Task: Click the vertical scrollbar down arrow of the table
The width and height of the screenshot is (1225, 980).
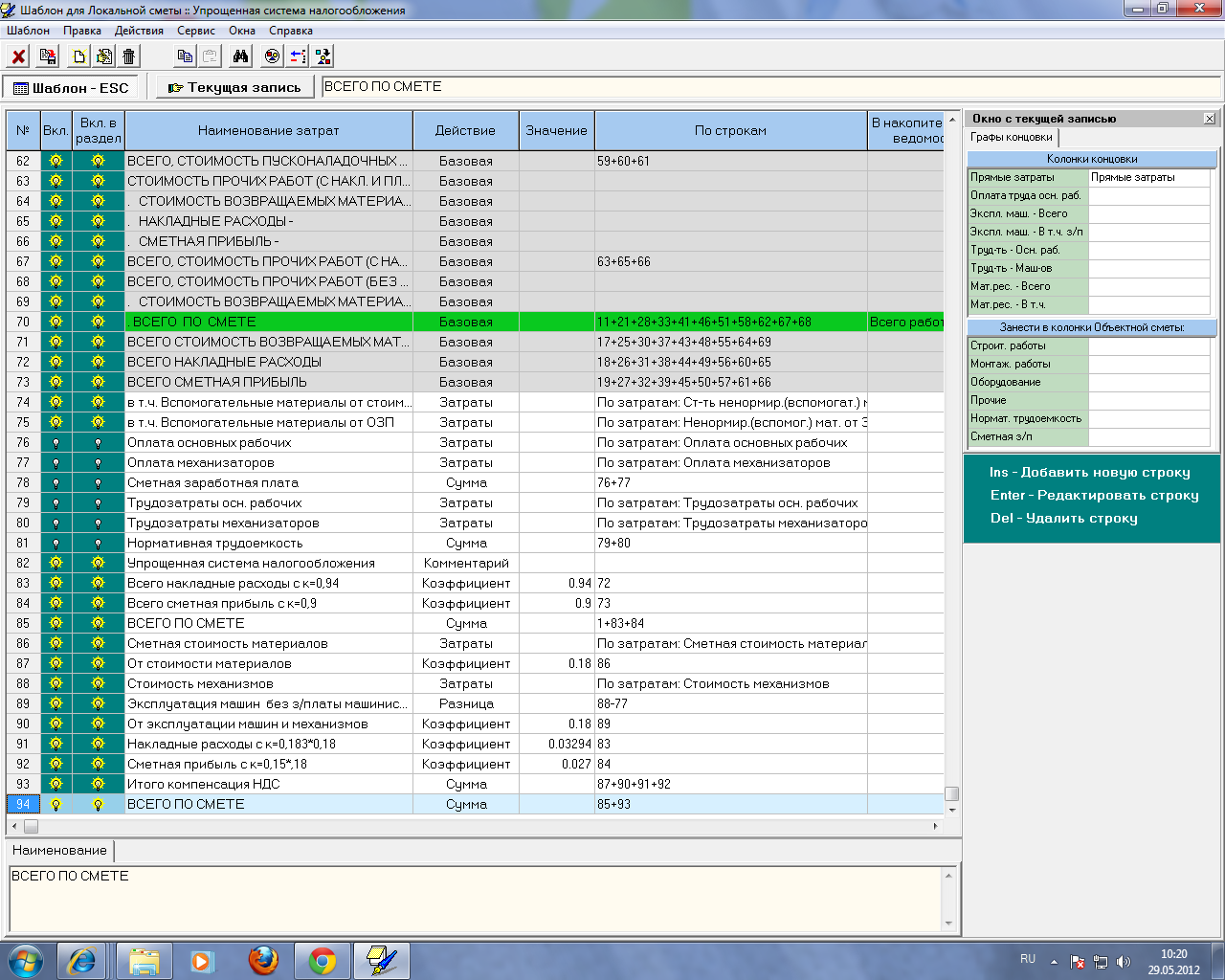Action: click(x=951, y=810)
